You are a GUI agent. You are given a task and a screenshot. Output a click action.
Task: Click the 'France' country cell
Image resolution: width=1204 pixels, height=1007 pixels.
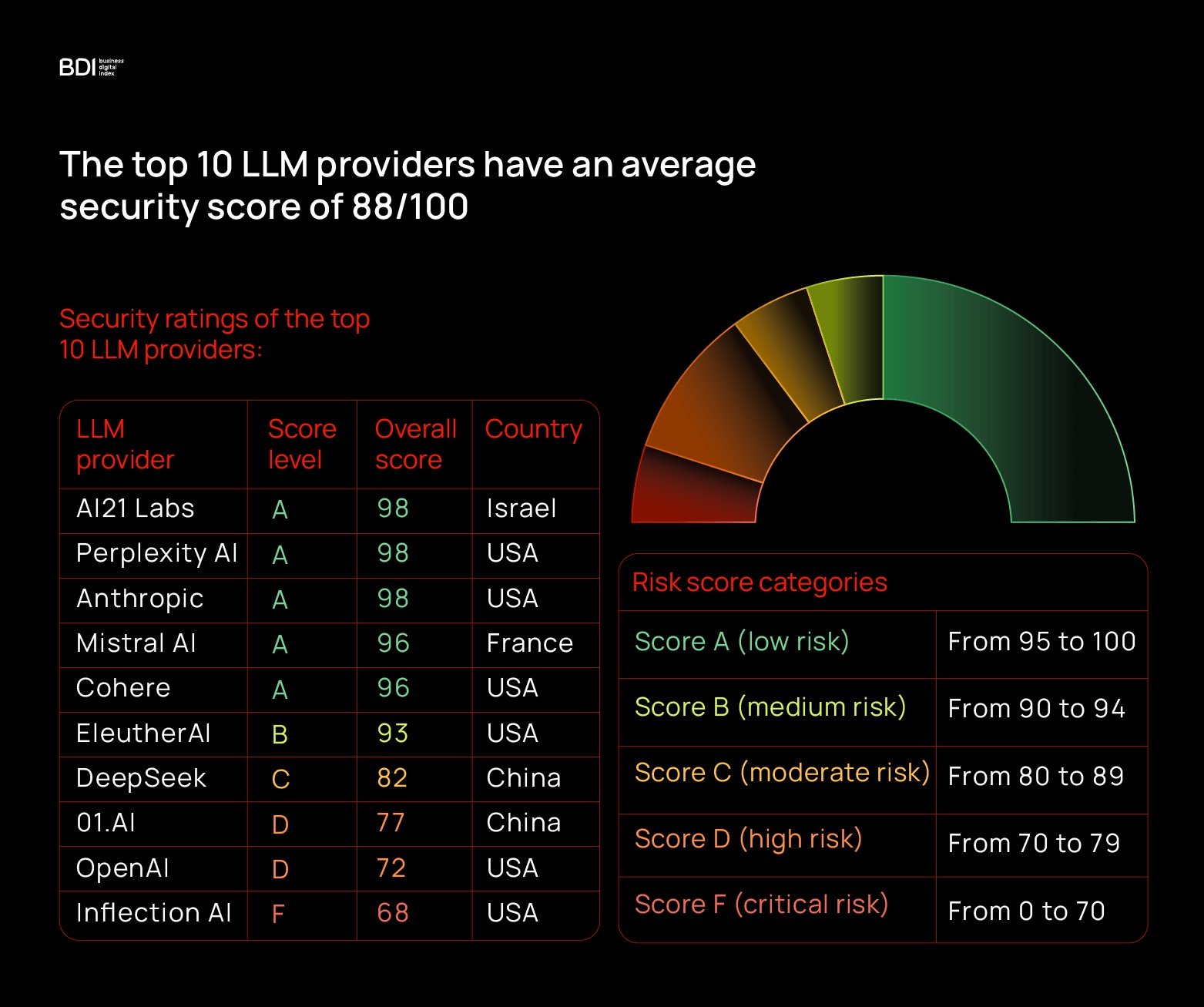point(529,643)
